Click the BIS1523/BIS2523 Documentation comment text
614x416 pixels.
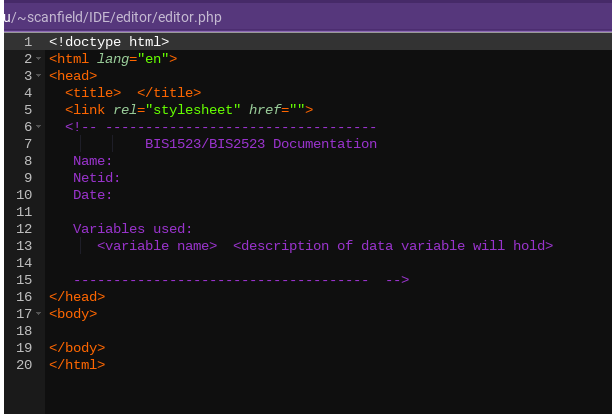click(x=261, y=144)
